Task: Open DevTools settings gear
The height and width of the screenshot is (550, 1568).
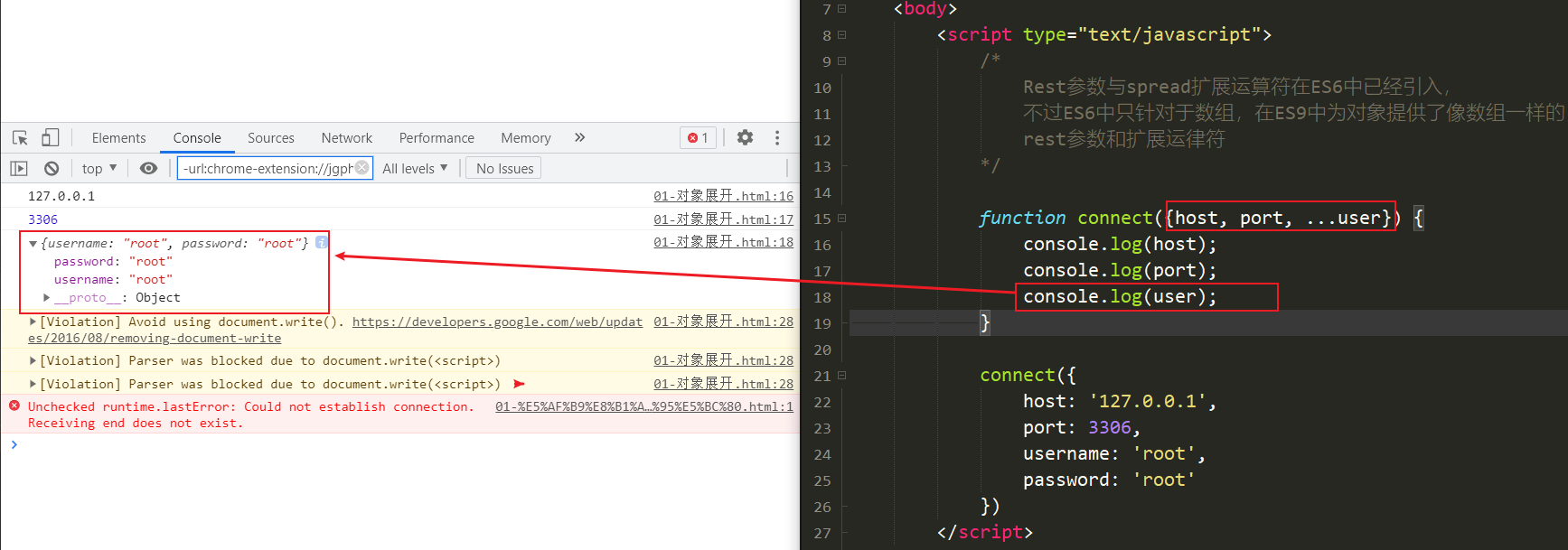Action: (745, 137)
